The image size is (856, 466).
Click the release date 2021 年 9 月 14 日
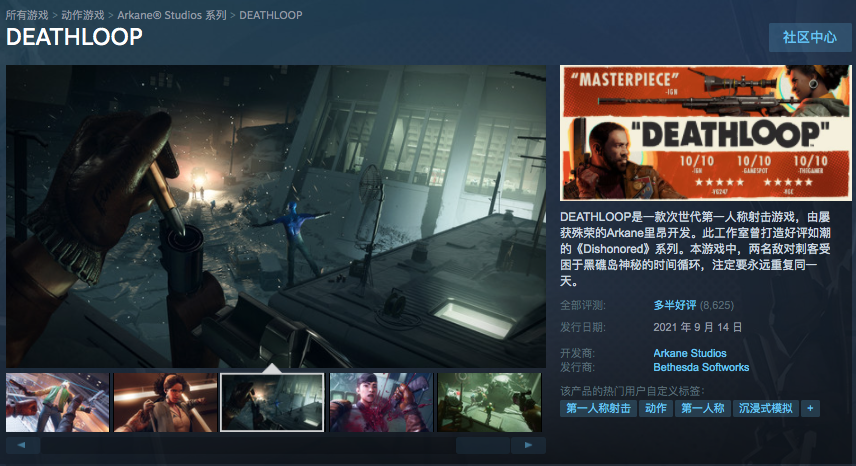pyautogui.click(x=697, y=327)
